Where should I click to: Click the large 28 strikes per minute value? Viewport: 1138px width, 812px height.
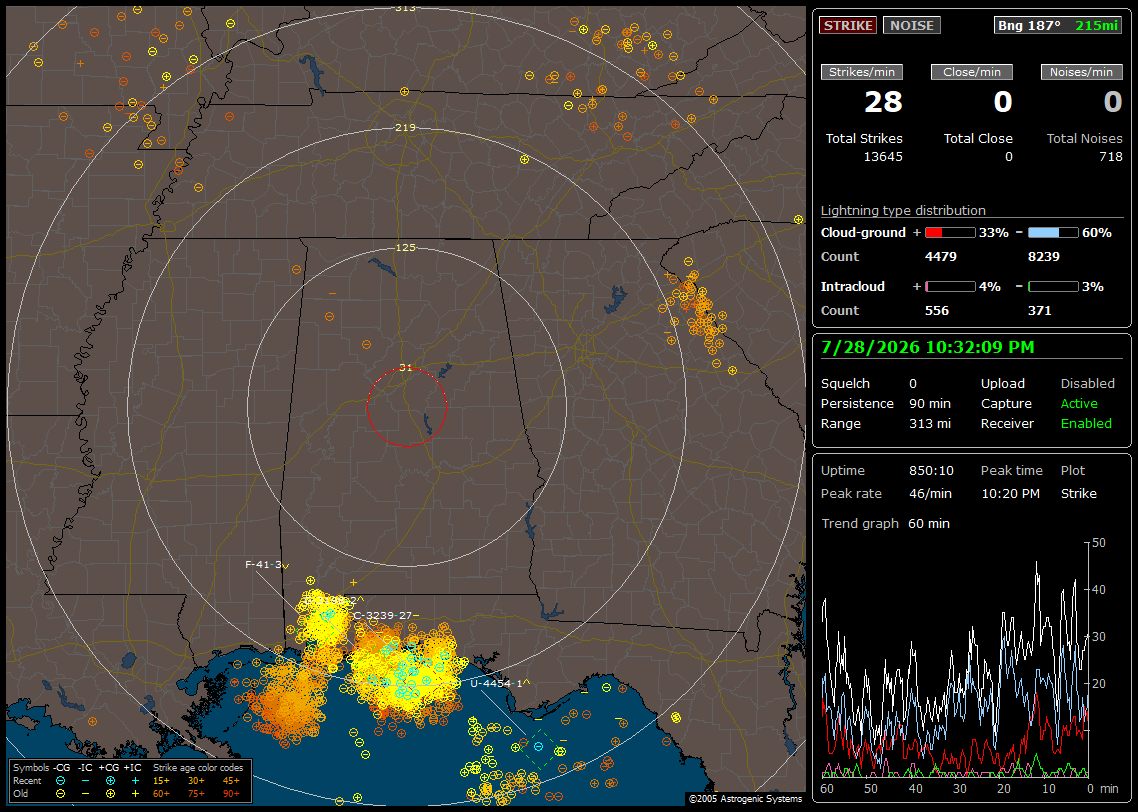883,102
